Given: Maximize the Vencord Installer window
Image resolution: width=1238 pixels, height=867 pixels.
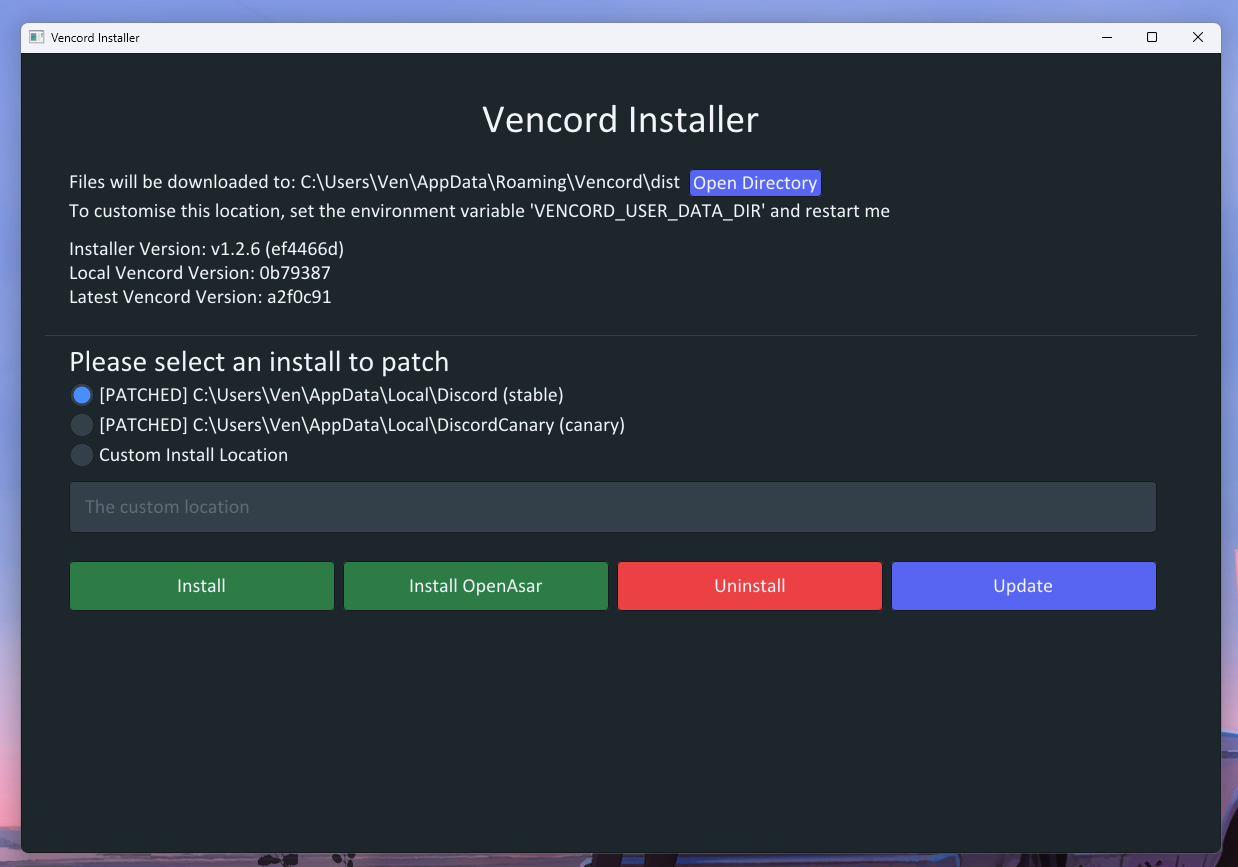Looking at the screenshot, I should pos(1152,37).
